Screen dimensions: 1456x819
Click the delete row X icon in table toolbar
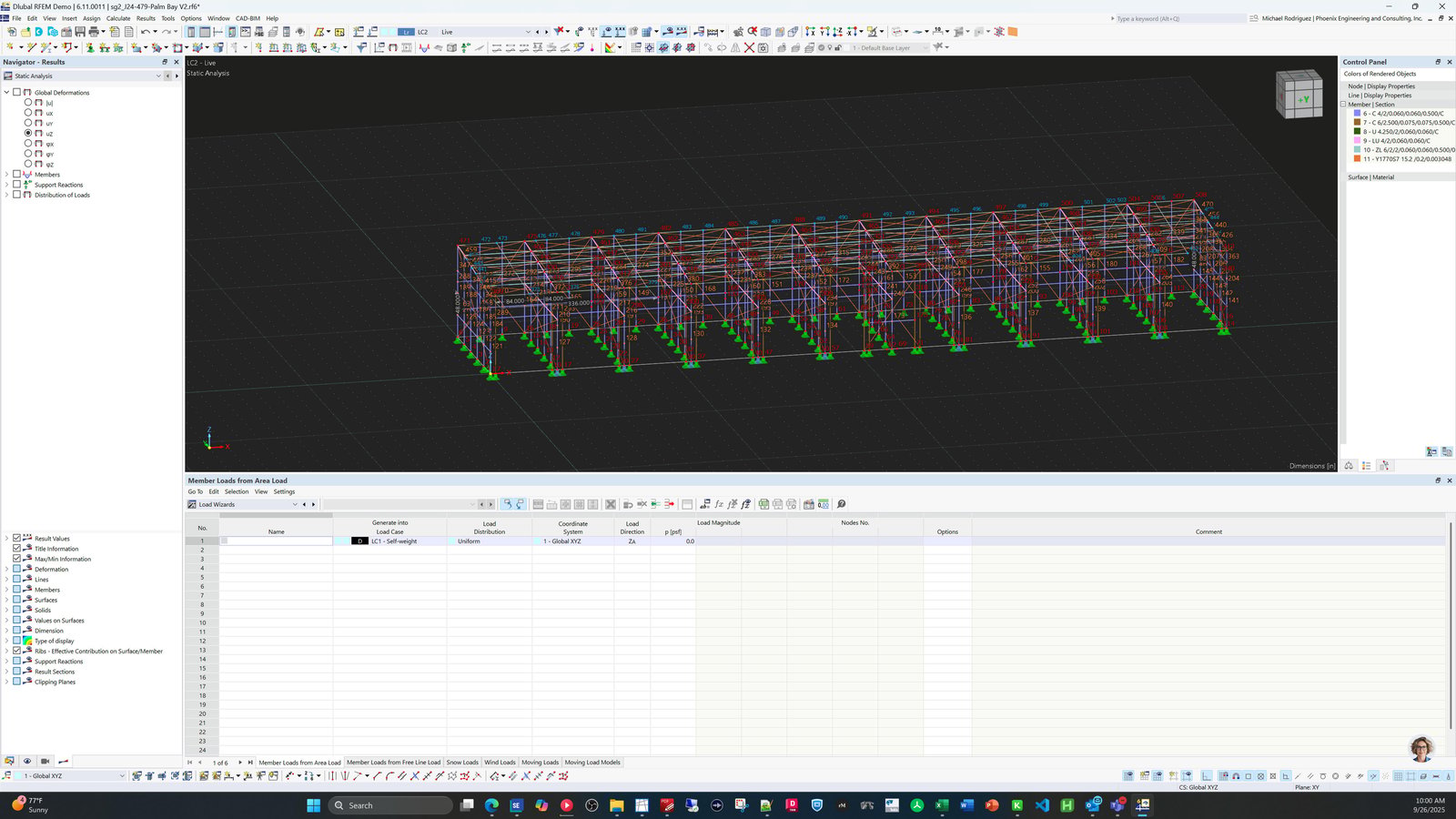[x=611, y=504]
